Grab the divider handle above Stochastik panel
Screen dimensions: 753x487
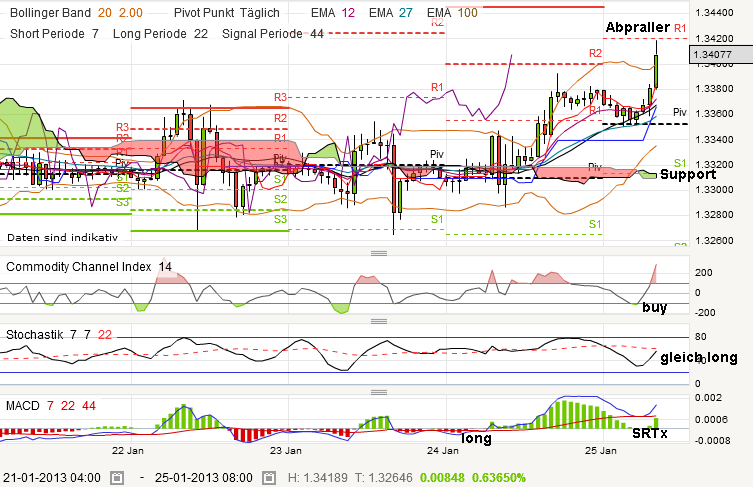coord(379,321)
